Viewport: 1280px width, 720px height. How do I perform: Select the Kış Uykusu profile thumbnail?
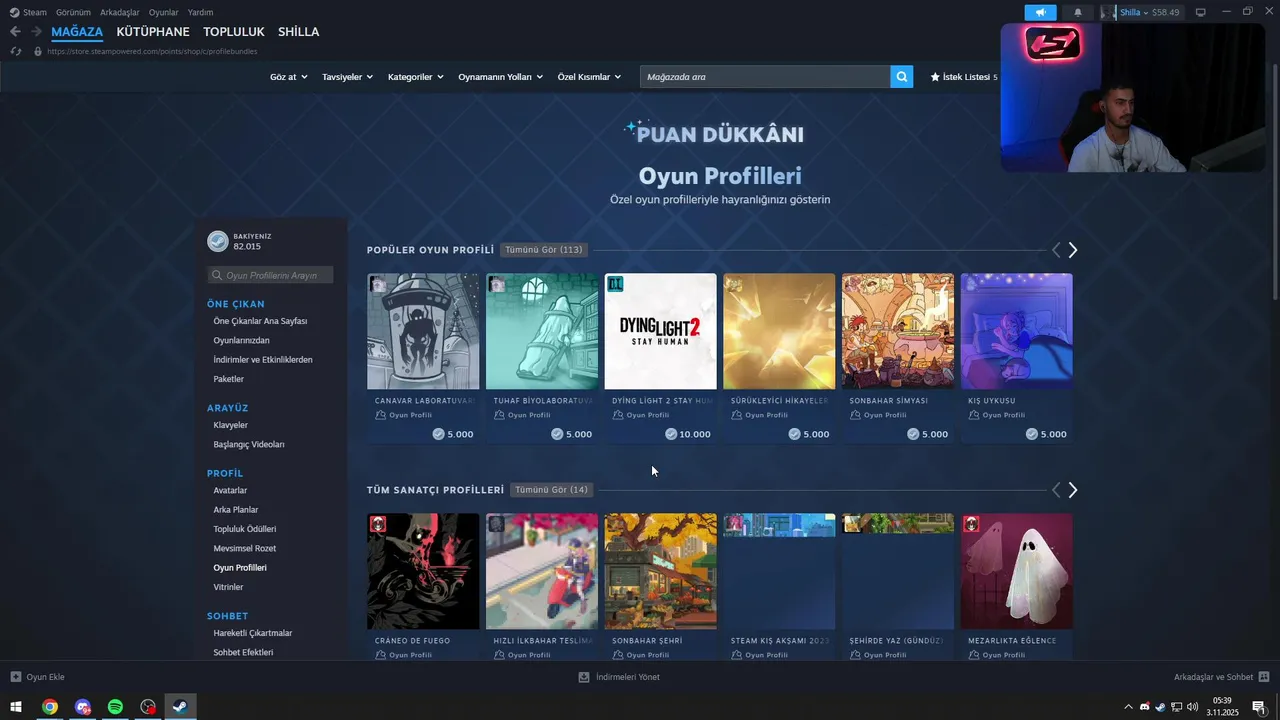(1016, 332)
